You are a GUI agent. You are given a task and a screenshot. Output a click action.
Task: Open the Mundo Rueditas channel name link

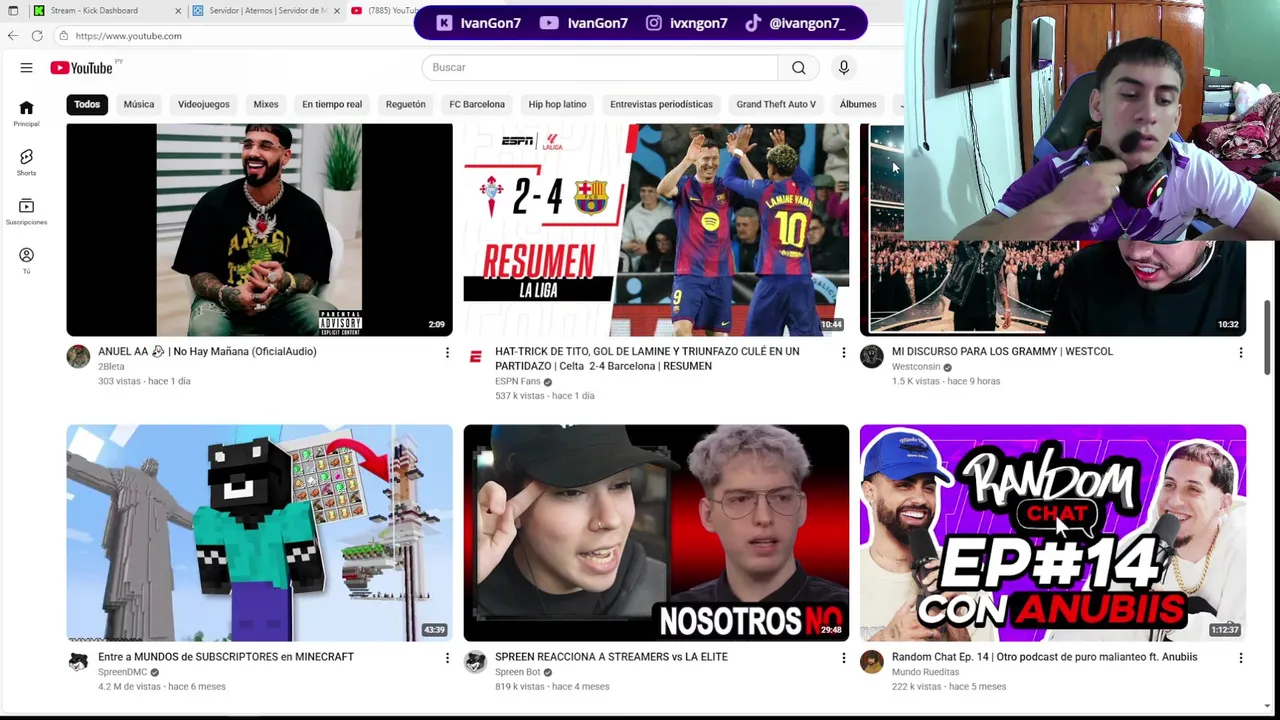925,672
